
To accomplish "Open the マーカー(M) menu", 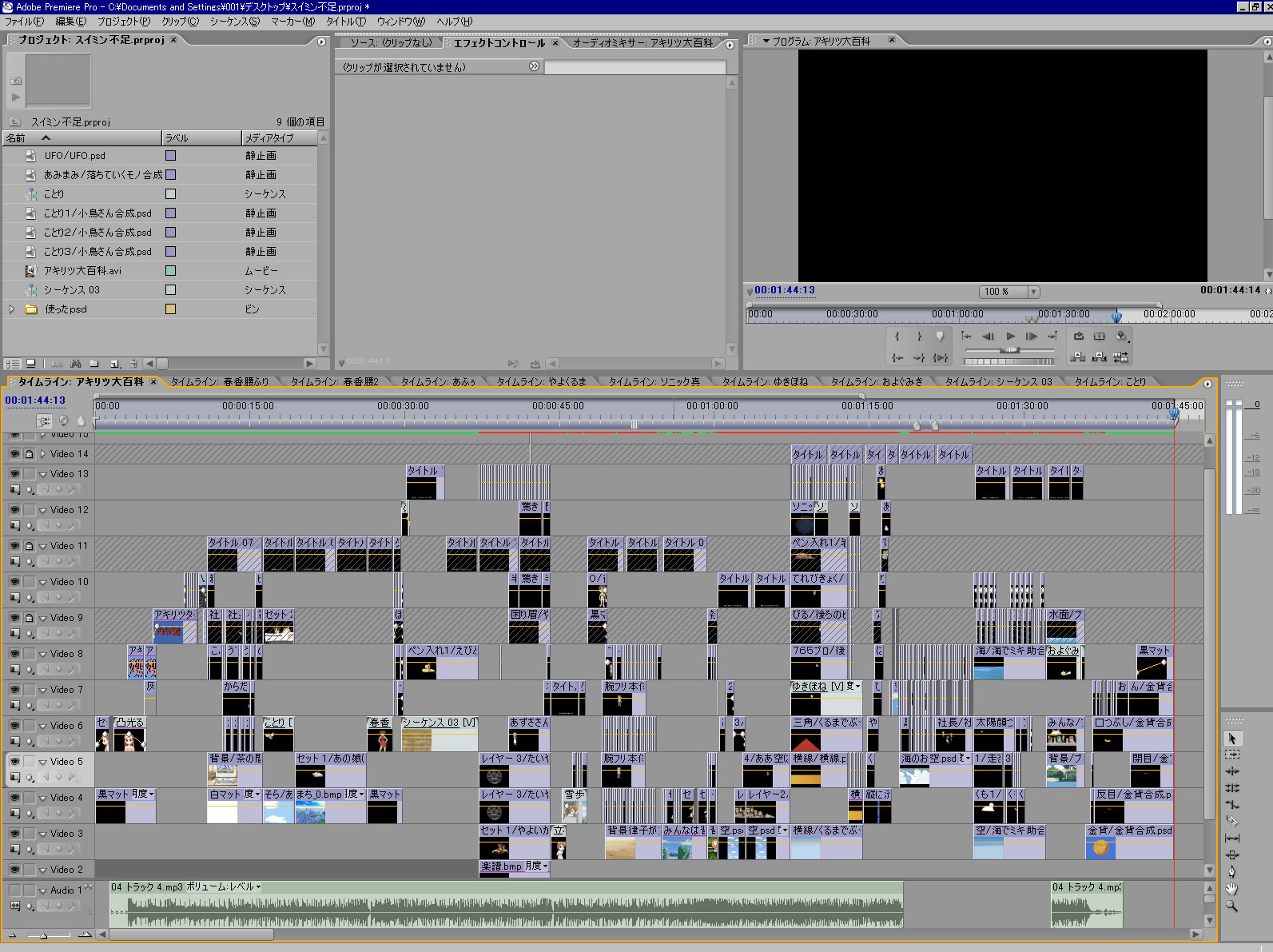I will click(292, 22).
